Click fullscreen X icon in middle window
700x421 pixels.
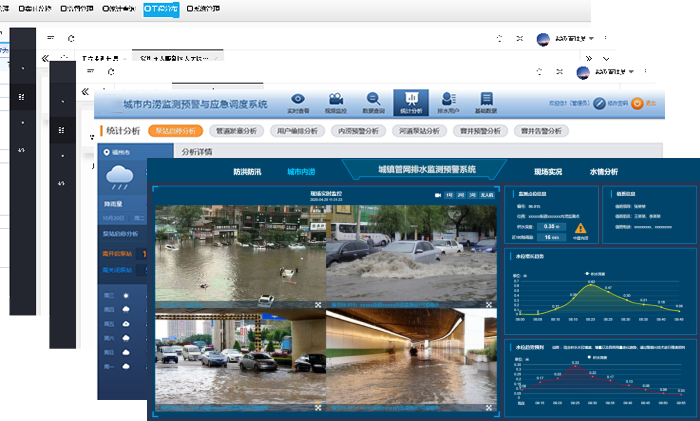[560, 71]
